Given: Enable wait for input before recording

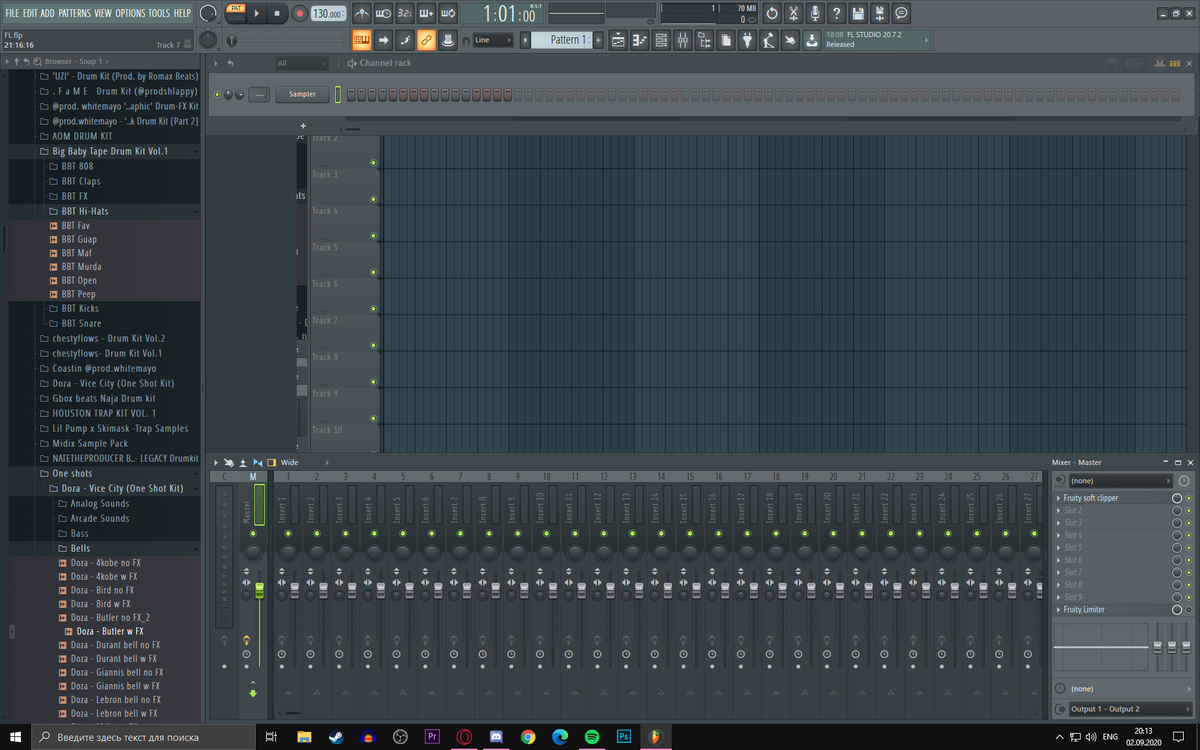Looking at the screenshot, I should [x=383, y=13].
